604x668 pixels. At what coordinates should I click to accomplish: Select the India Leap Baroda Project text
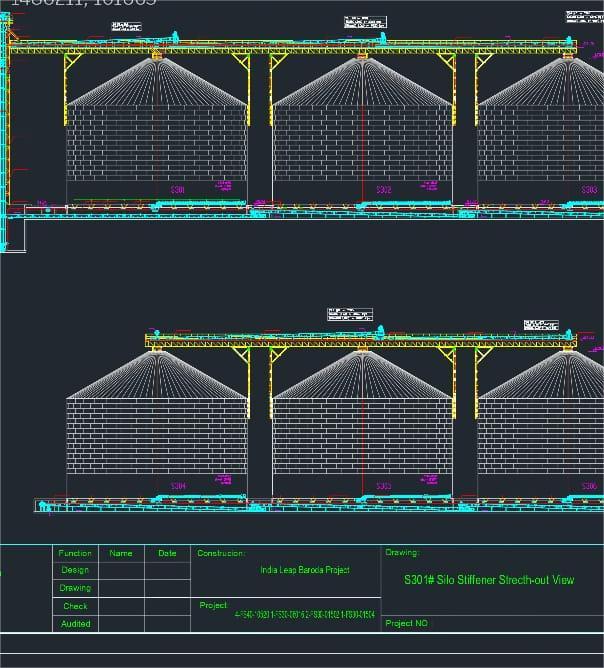click(305, 570)
